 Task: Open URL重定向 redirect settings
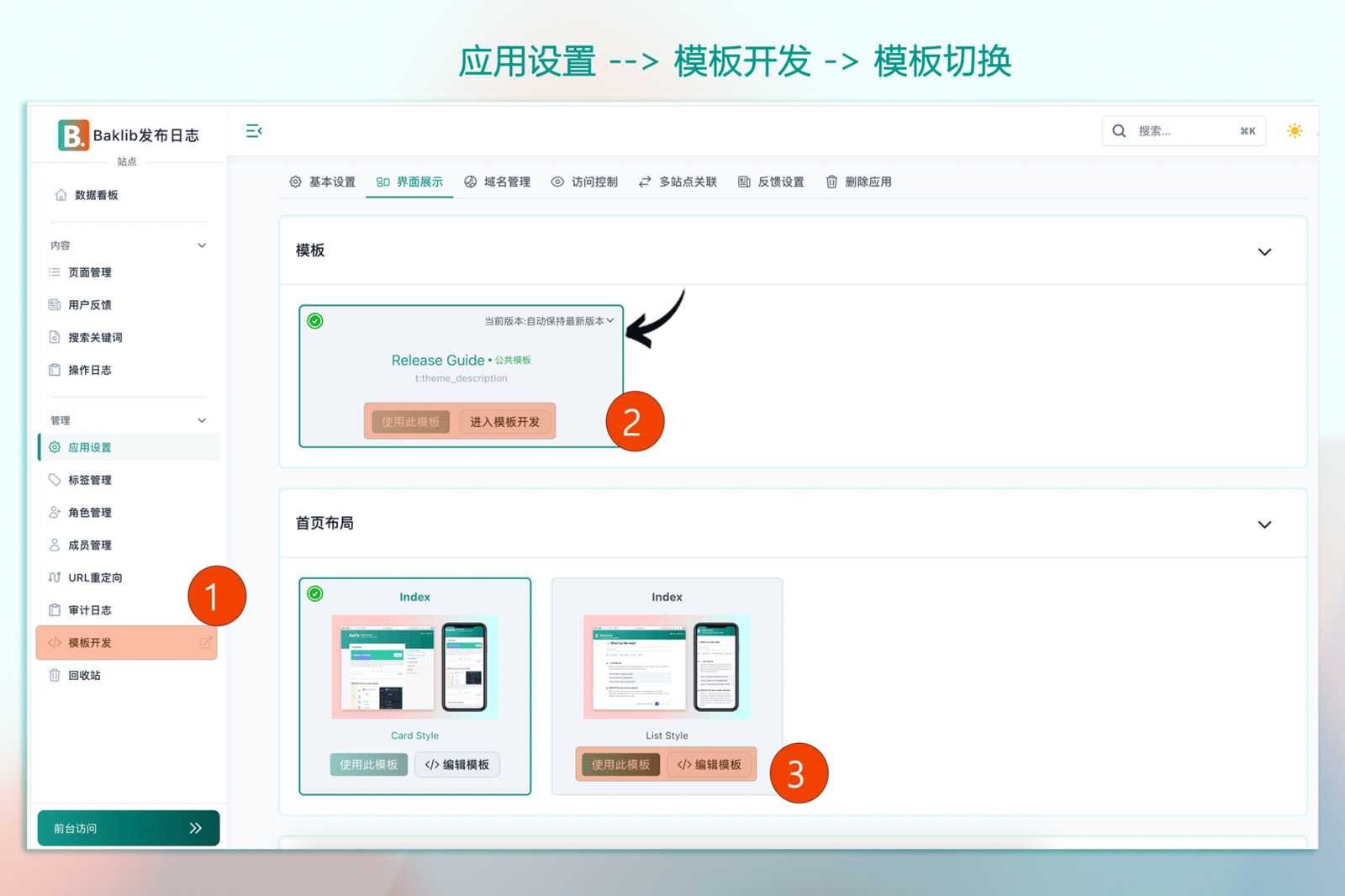pos(94,577)
